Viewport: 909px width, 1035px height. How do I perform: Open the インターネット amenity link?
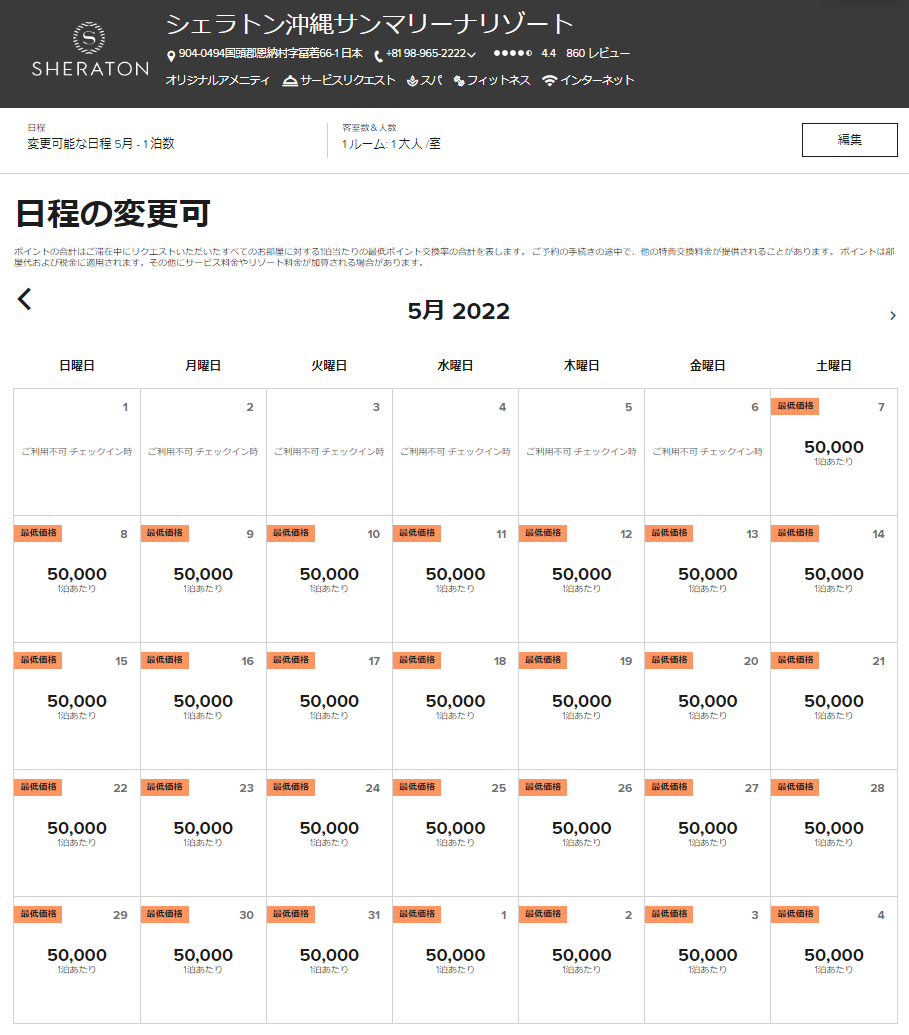[597, 81]
